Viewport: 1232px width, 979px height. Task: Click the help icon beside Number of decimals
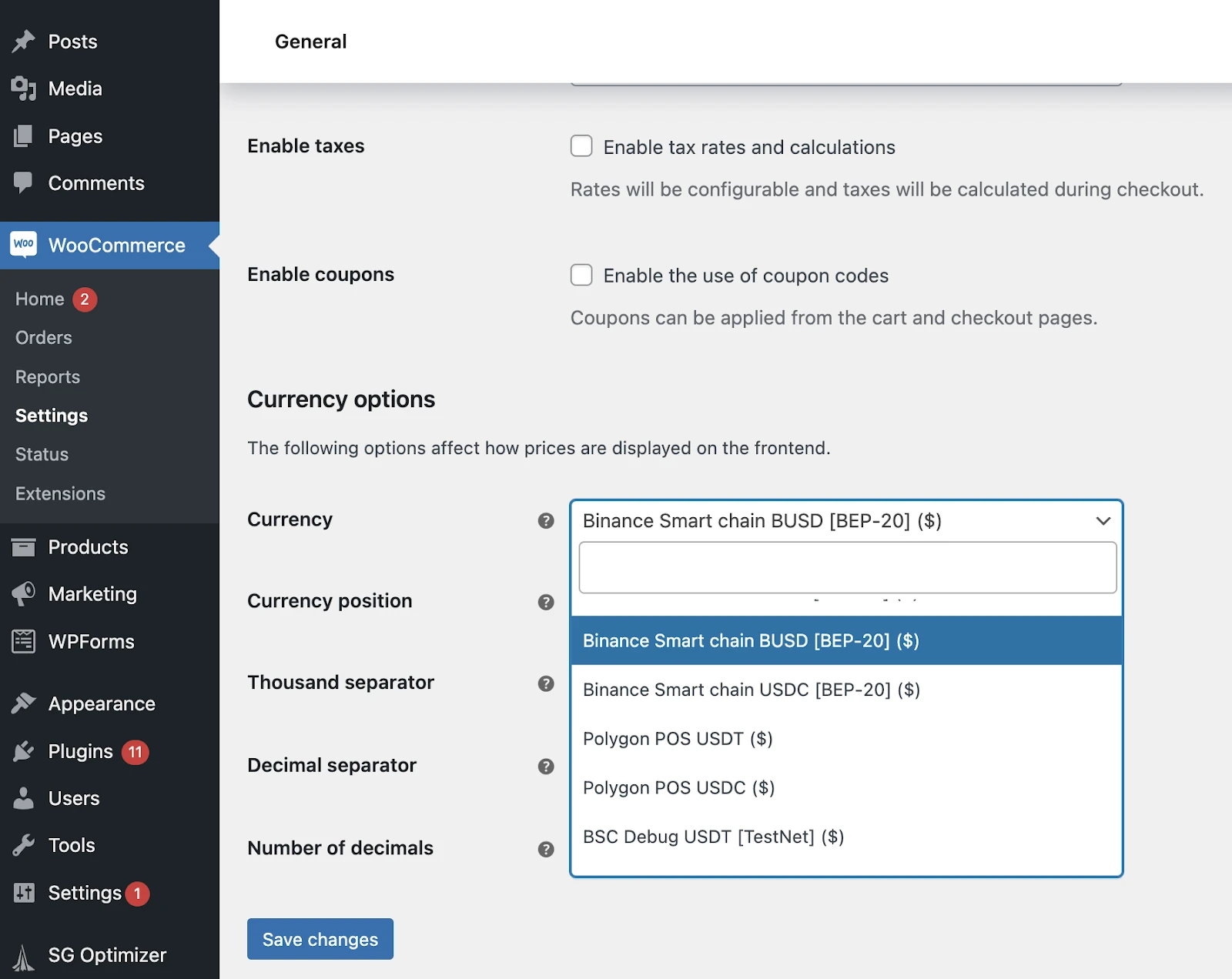tap(546, 849)
